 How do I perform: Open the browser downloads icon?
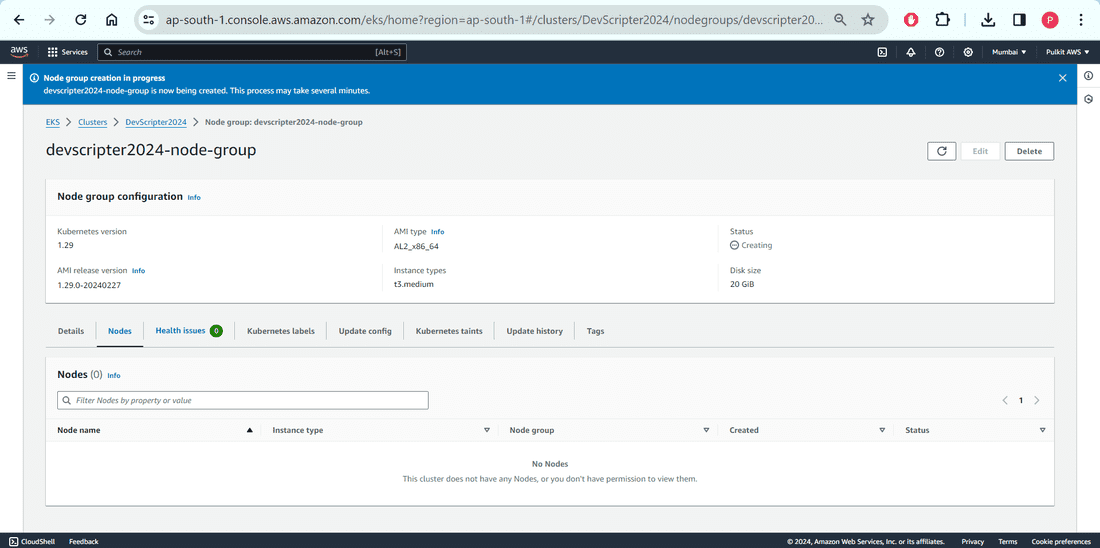(988, 20)
